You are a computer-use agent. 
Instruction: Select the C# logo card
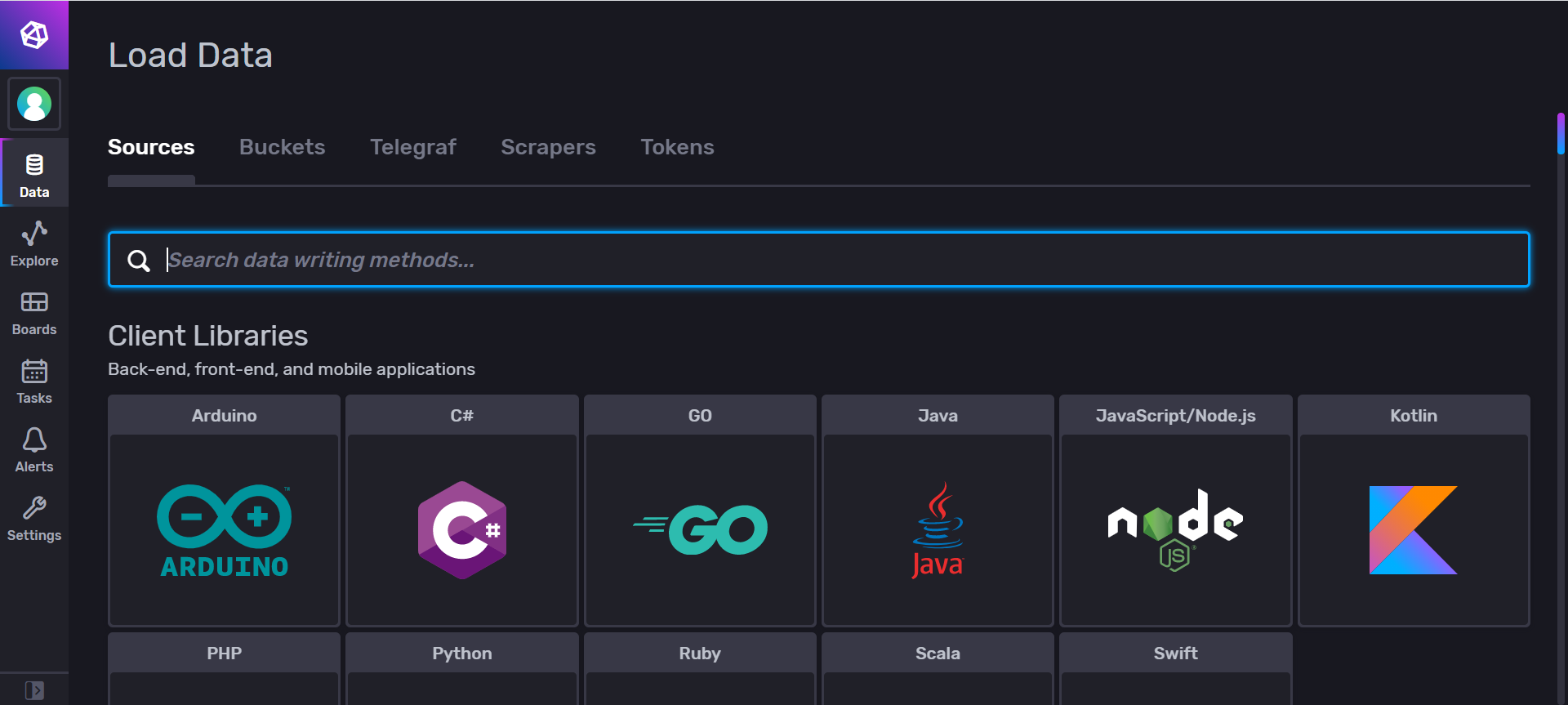462,530
